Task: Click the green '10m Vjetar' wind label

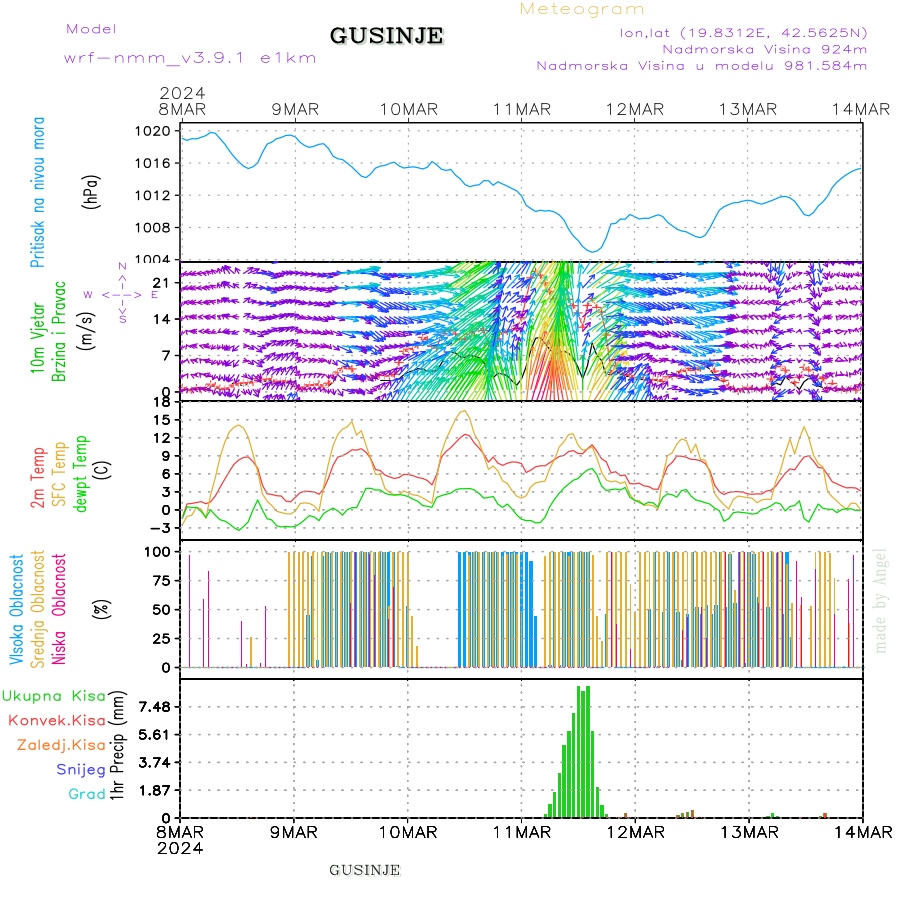Action: (38, 338)
